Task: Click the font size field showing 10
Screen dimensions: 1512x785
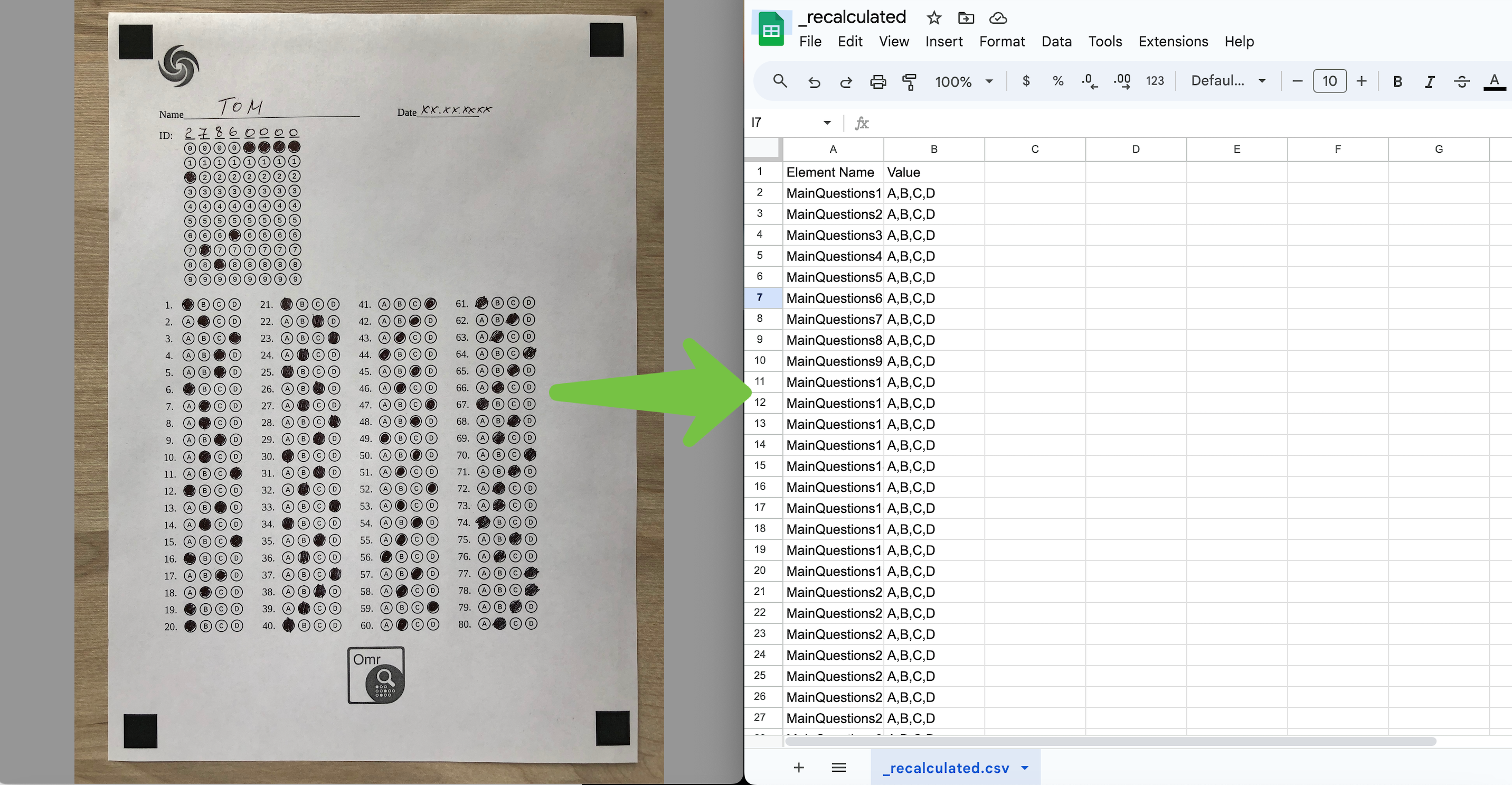Action: click(1329, 80)
